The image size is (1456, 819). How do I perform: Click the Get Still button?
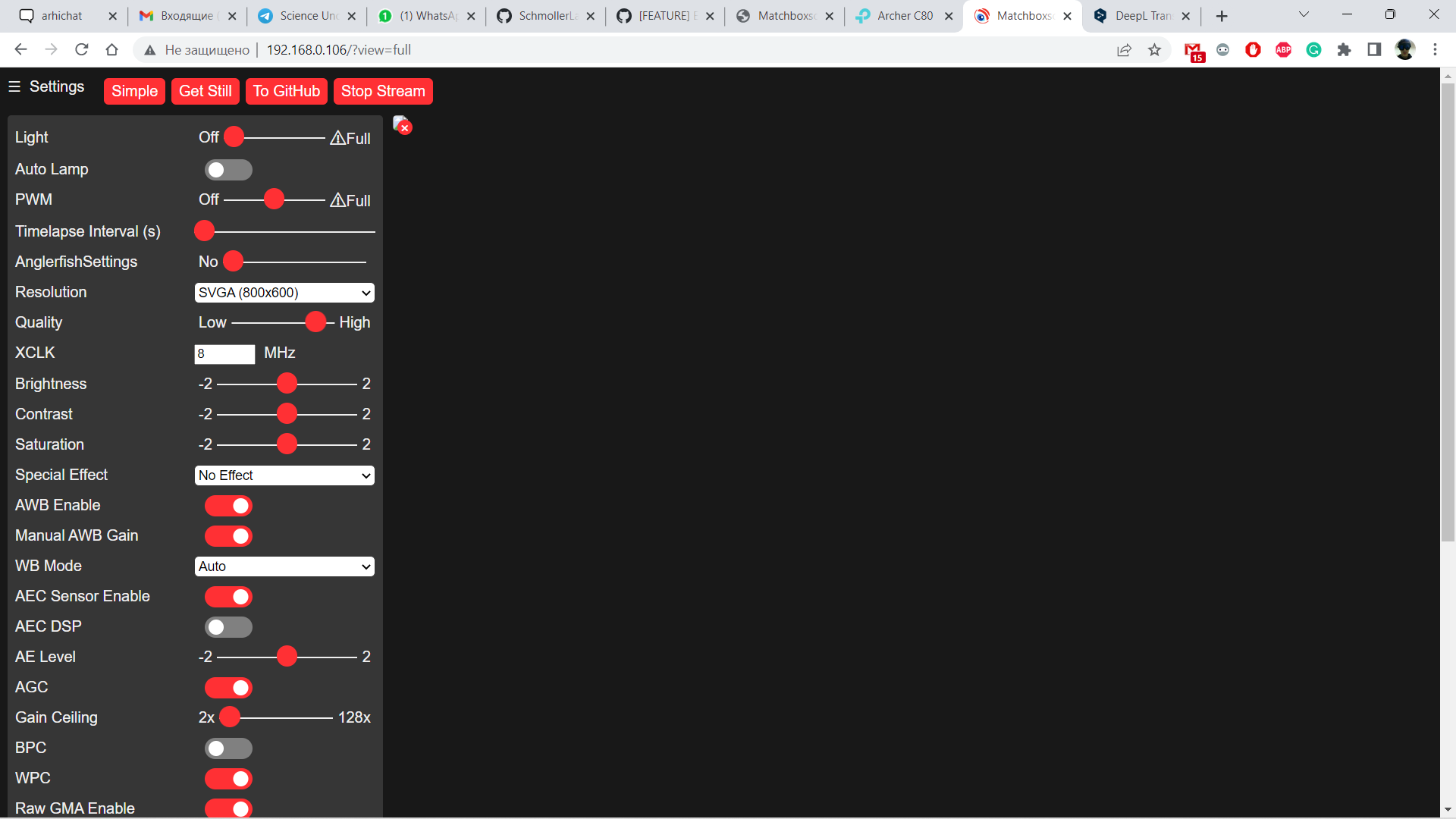(205, 91)
